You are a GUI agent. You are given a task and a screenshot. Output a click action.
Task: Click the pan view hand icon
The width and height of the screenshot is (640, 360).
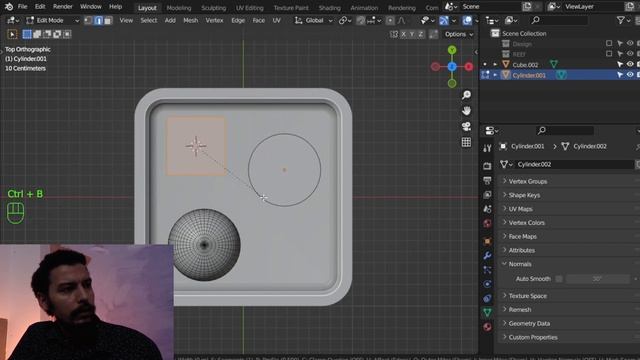coord(466,111)
